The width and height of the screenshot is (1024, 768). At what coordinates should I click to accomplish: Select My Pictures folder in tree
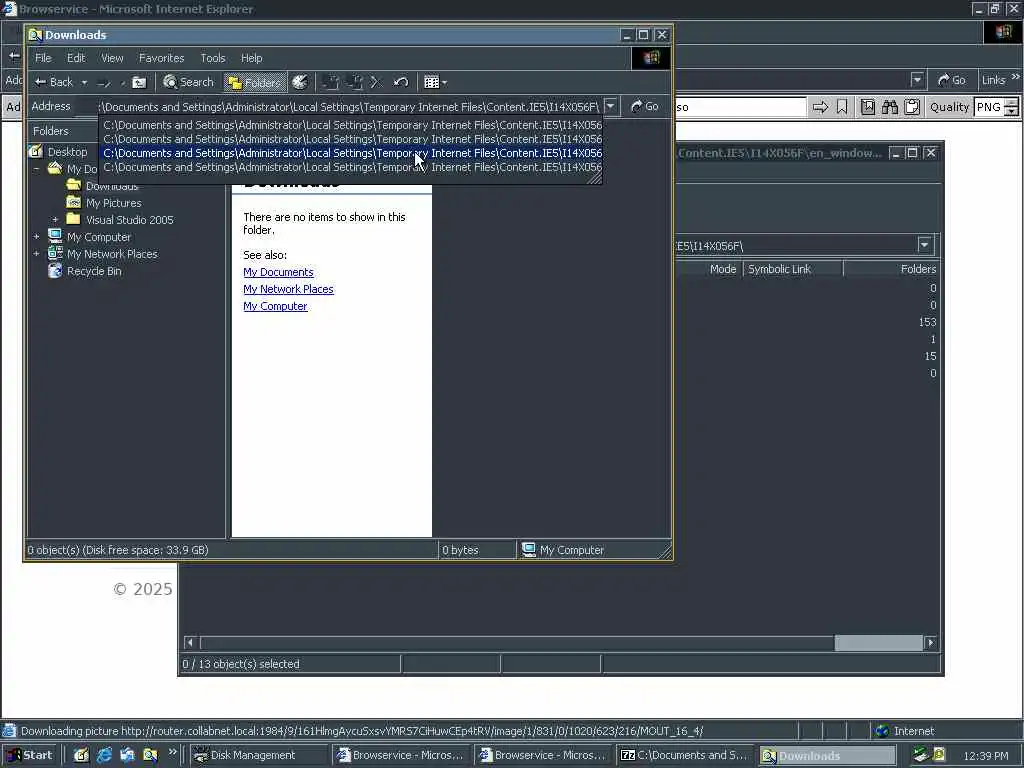pyautogui.click(x=114, y=203)
